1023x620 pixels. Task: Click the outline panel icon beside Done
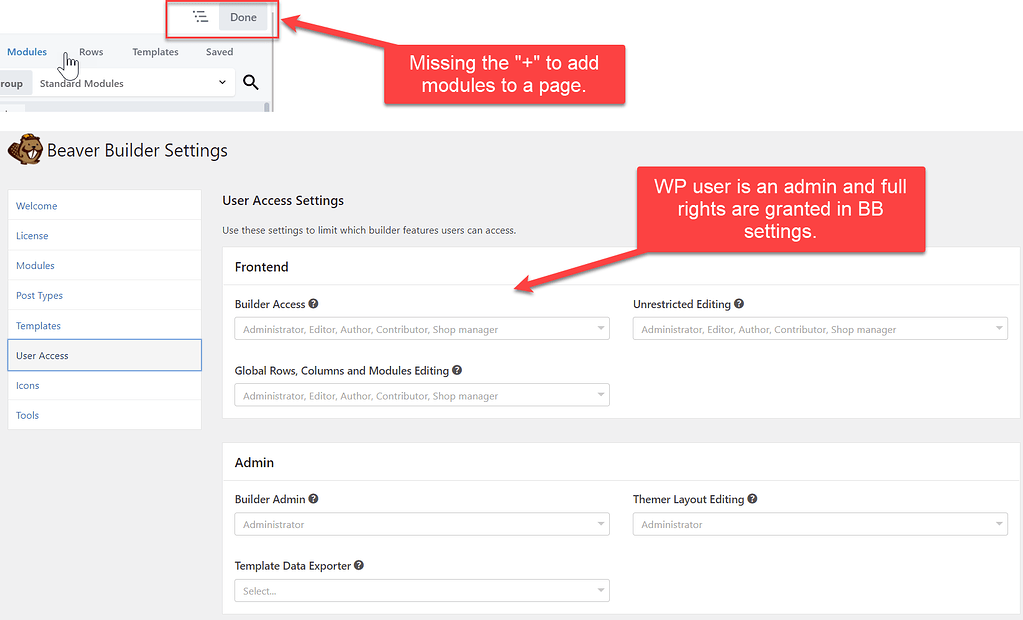(x=201, y=17)
